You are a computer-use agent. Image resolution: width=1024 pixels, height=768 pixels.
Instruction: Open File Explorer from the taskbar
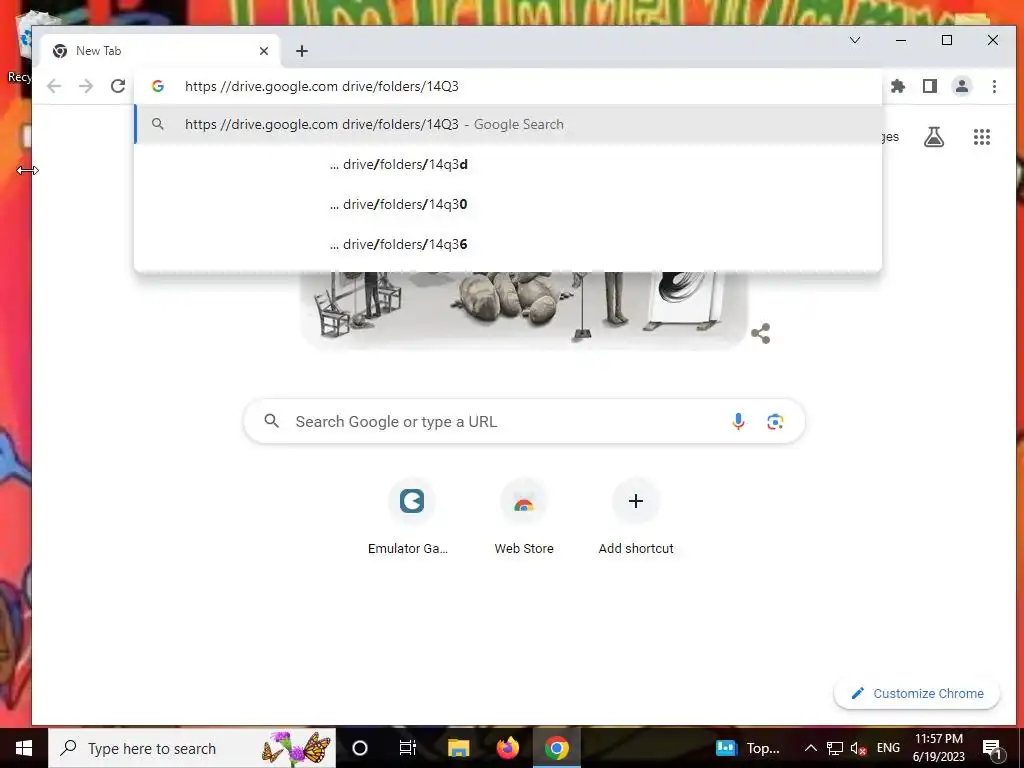[x=458, y=748]
